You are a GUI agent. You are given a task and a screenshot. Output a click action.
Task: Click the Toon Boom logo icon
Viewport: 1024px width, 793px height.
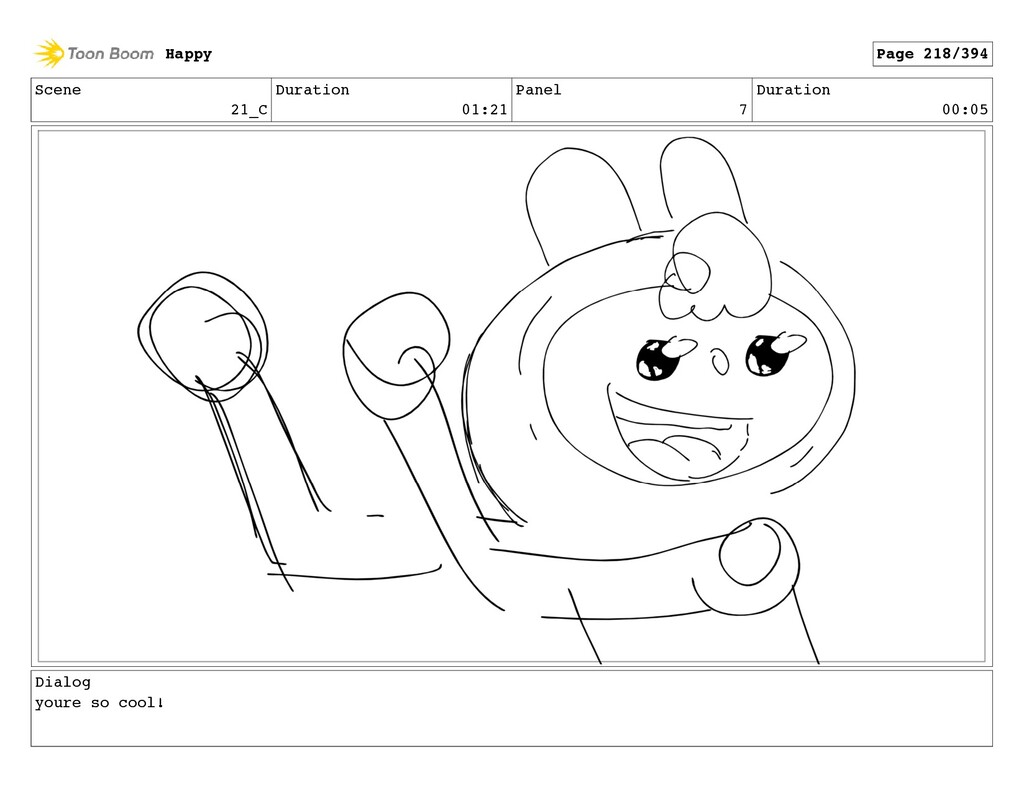click(x=49, y=54)
